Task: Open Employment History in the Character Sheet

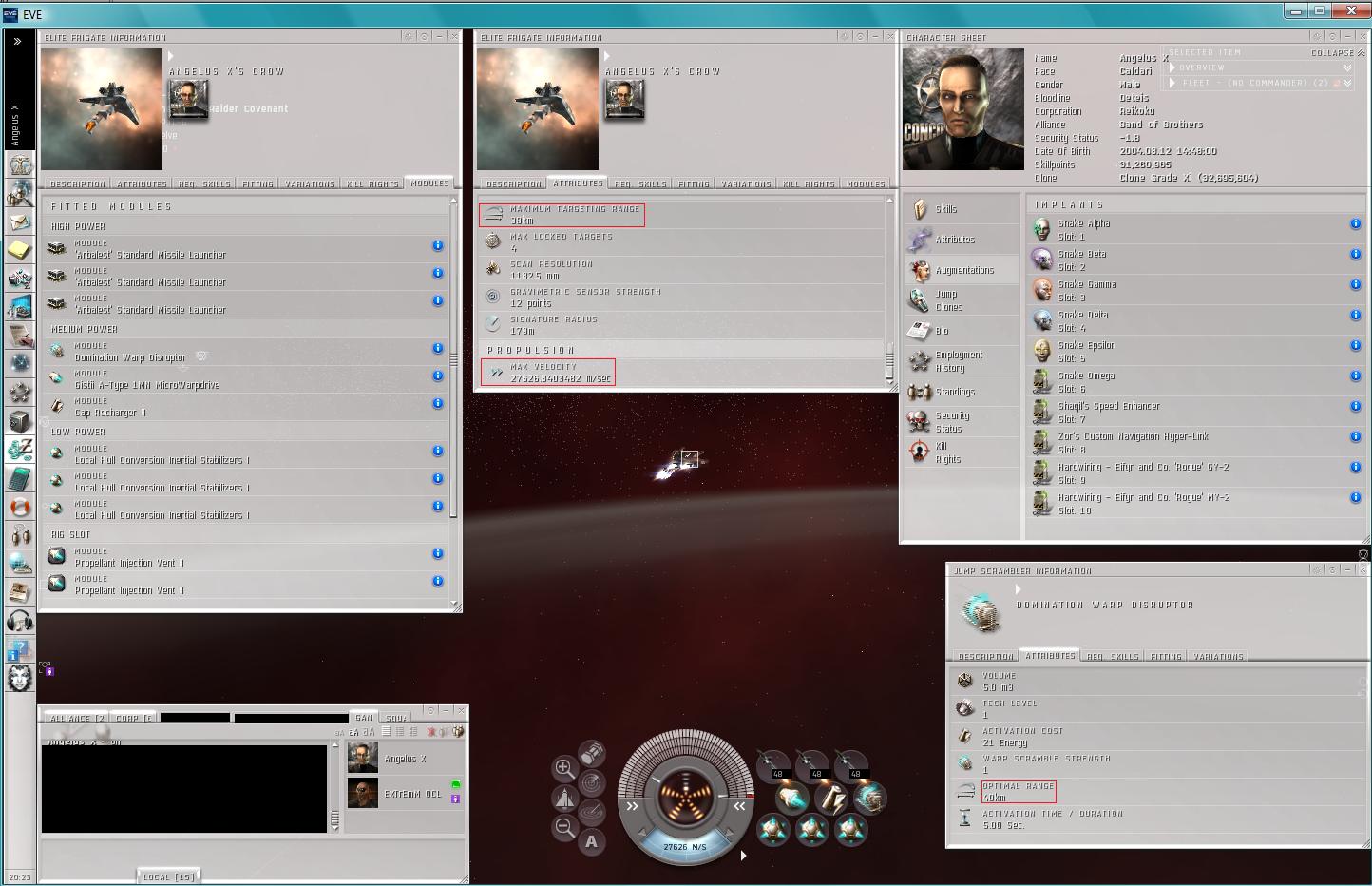Action: (x=961, y=361)
